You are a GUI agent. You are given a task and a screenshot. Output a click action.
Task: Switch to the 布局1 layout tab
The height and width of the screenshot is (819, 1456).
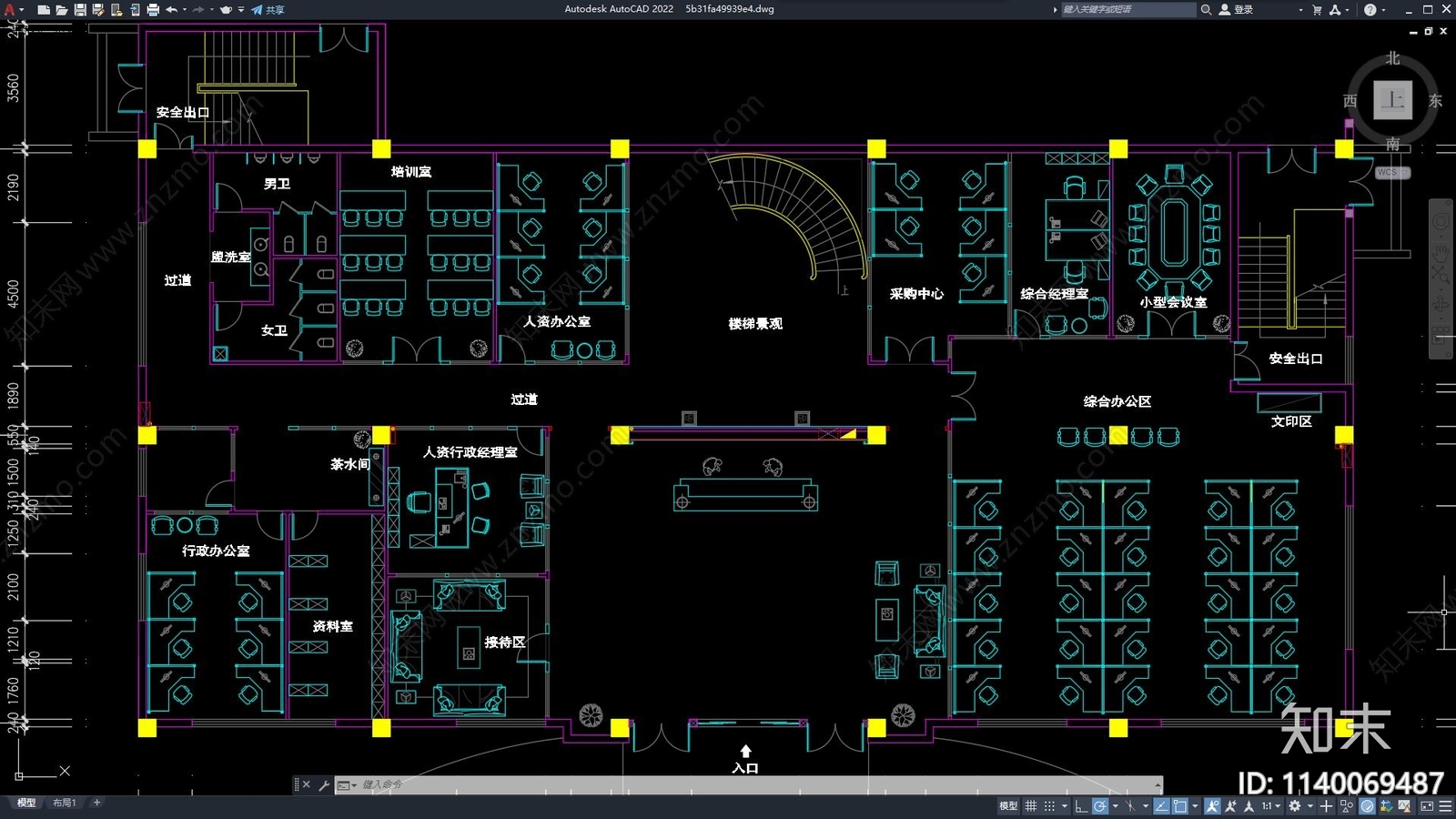(x=64, y=803)
